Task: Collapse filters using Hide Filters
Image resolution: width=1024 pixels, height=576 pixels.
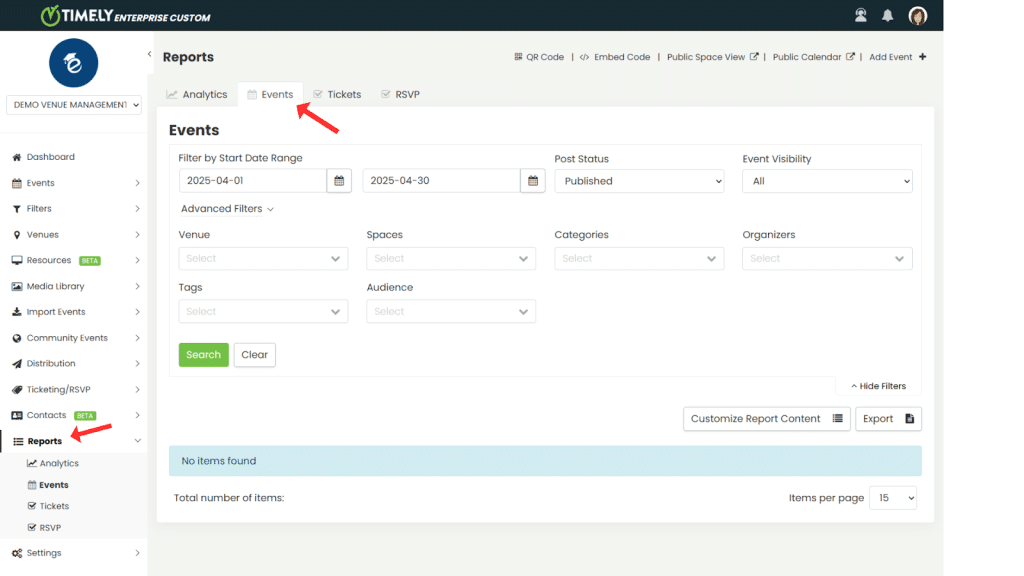Action: (x=877, y=385)
